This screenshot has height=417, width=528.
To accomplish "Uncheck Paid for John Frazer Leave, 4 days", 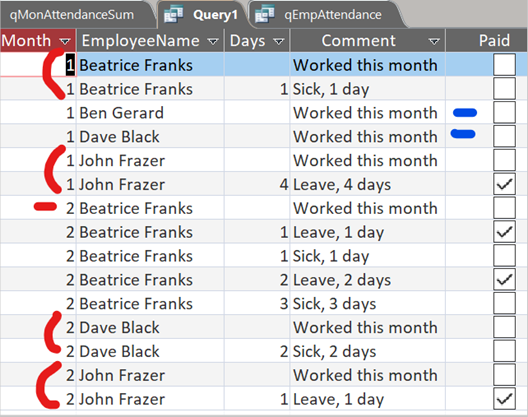I will click(x=504, y=184).
